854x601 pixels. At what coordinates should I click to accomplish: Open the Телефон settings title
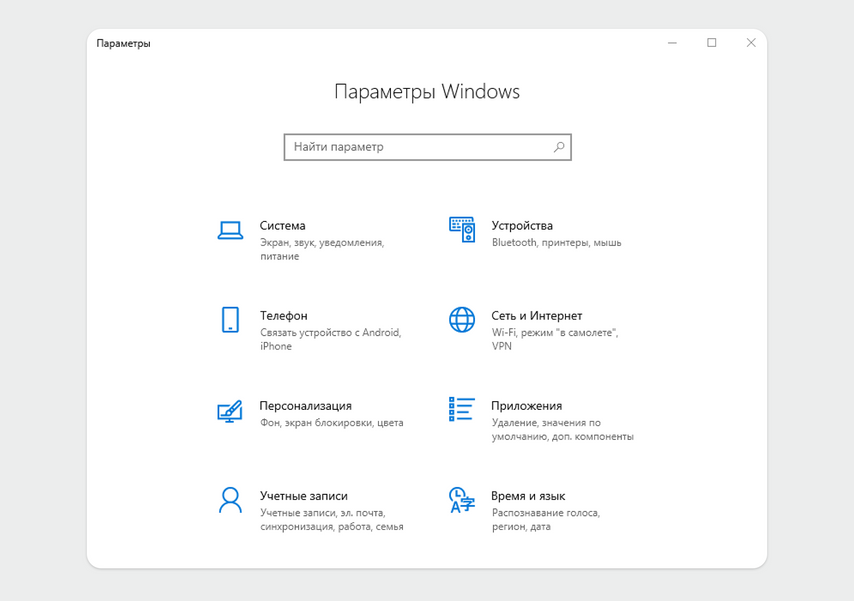(x=284, y=315)
